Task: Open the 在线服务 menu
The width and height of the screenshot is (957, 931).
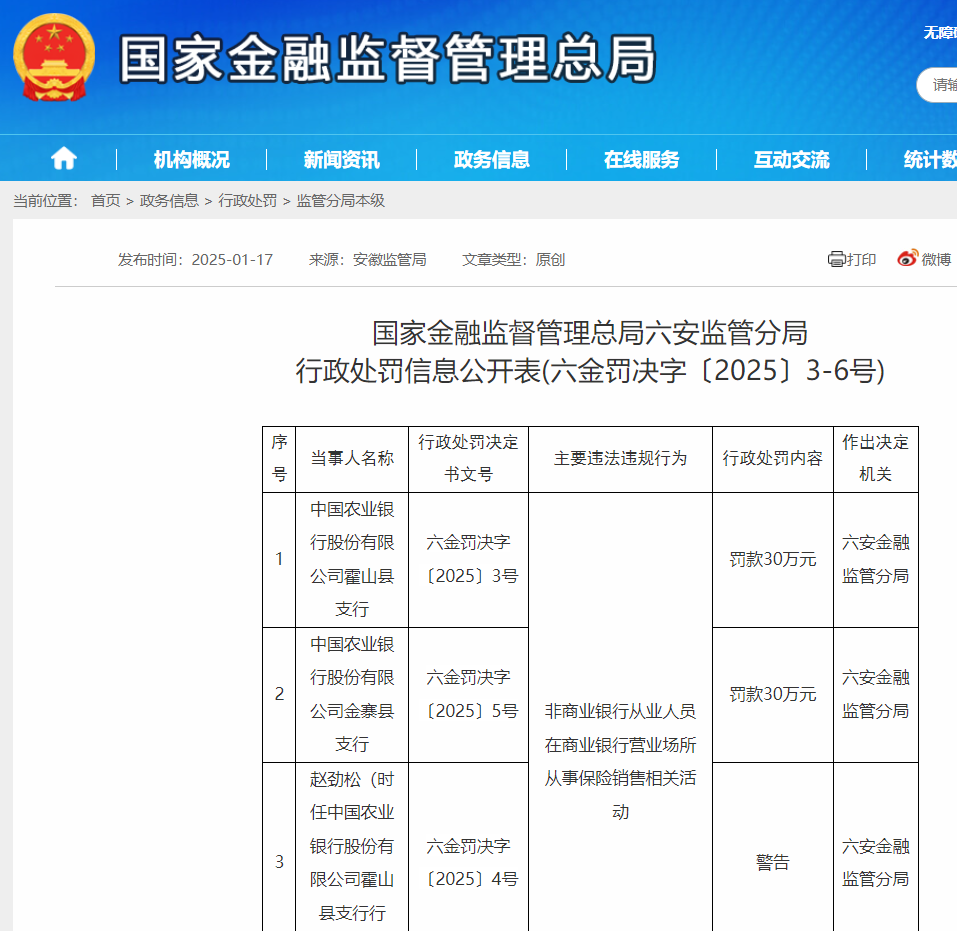Action: 641,159
